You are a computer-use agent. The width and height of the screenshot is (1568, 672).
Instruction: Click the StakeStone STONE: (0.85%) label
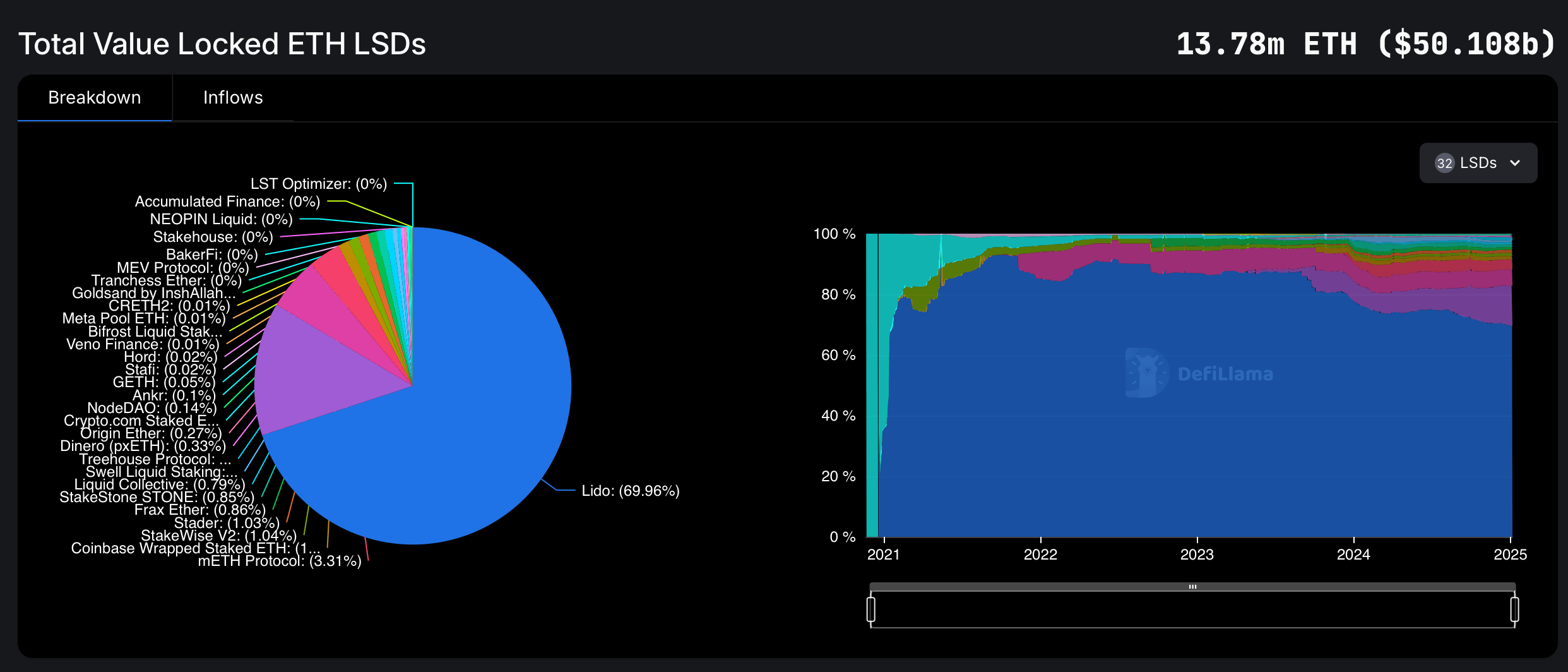click(x=157, y=497)
